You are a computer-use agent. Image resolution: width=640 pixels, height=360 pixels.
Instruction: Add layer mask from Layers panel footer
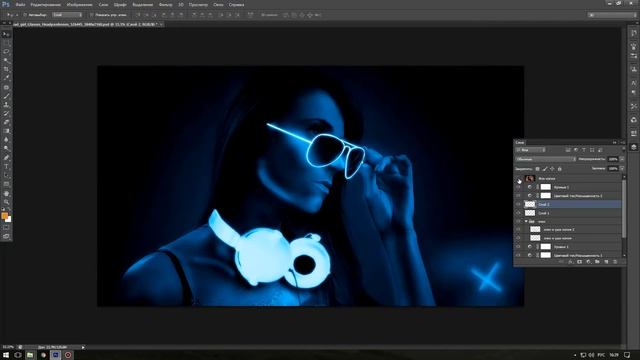tap(579, 262)
